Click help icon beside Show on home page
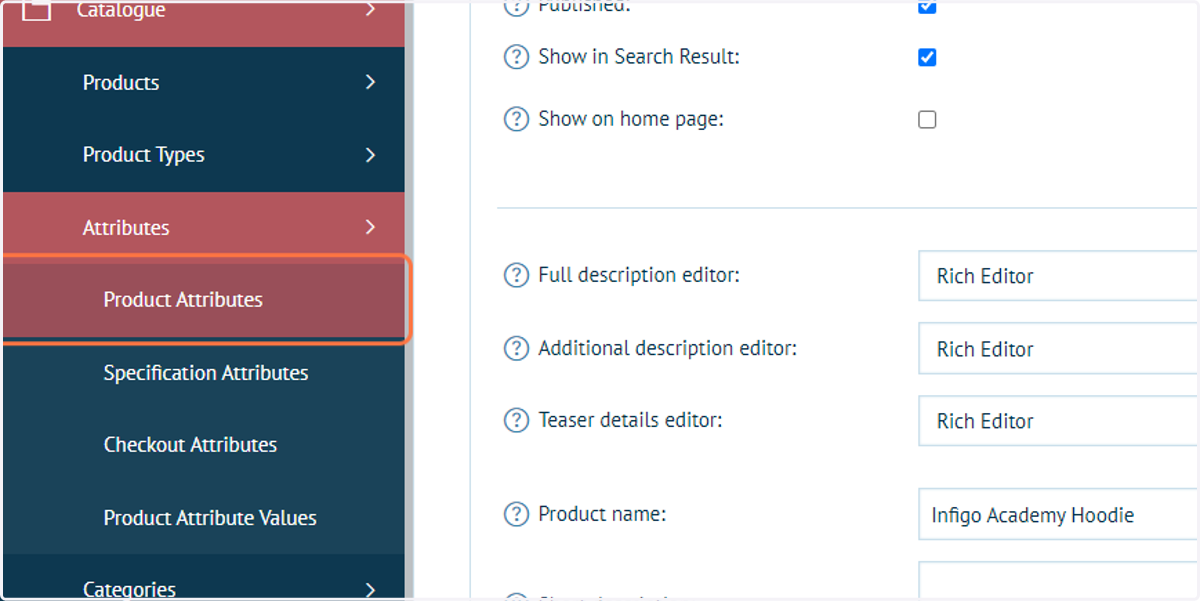Image resolution: width=1200 pixels, height=601 pixels. point(515,119)
